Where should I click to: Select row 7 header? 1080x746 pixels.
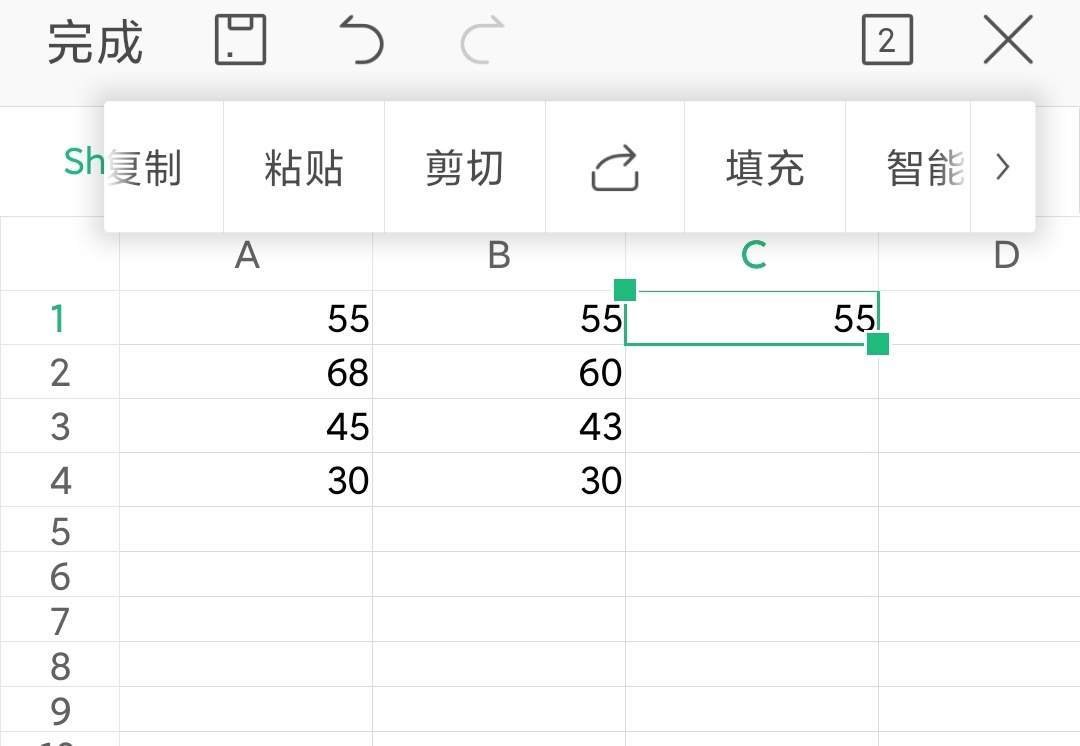60,619
